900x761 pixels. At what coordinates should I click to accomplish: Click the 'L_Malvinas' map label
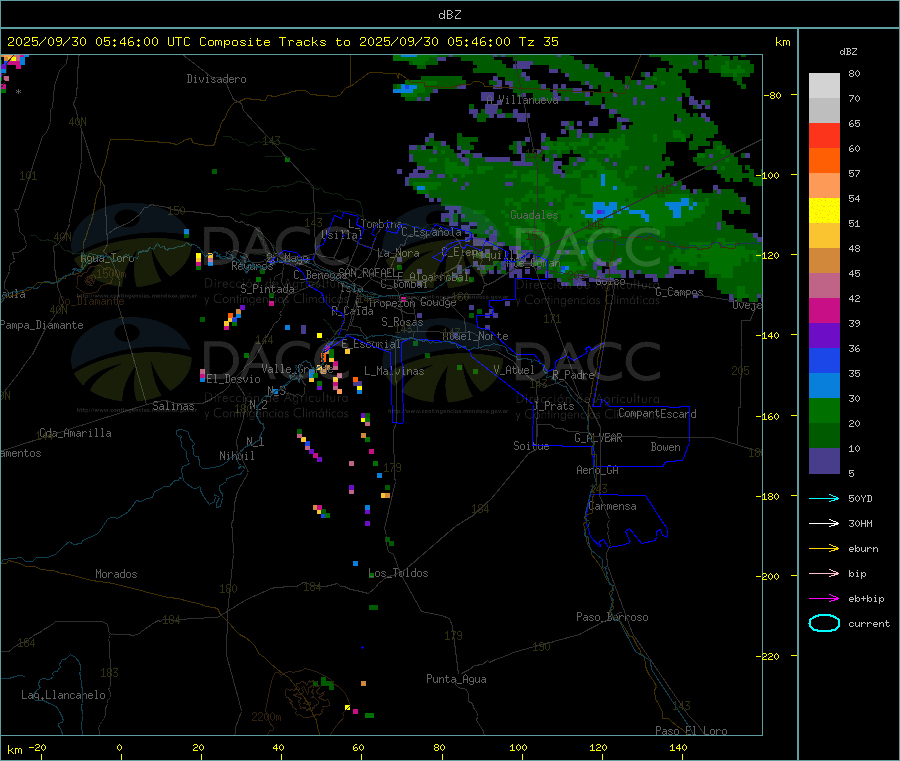(394, 371)
